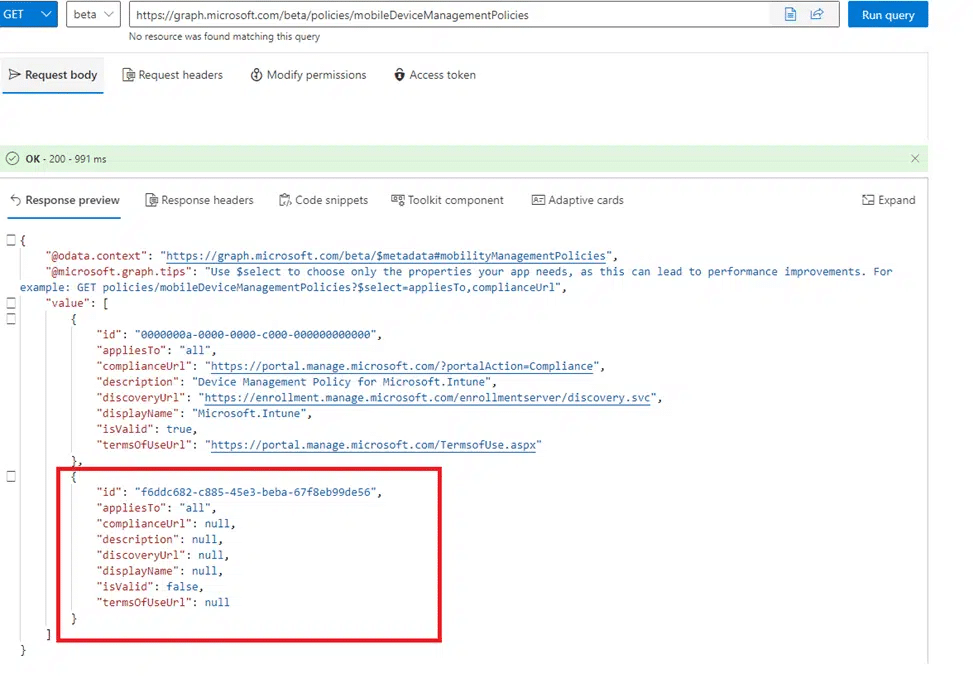Switch to the Code snippets tab

point(323,200)
